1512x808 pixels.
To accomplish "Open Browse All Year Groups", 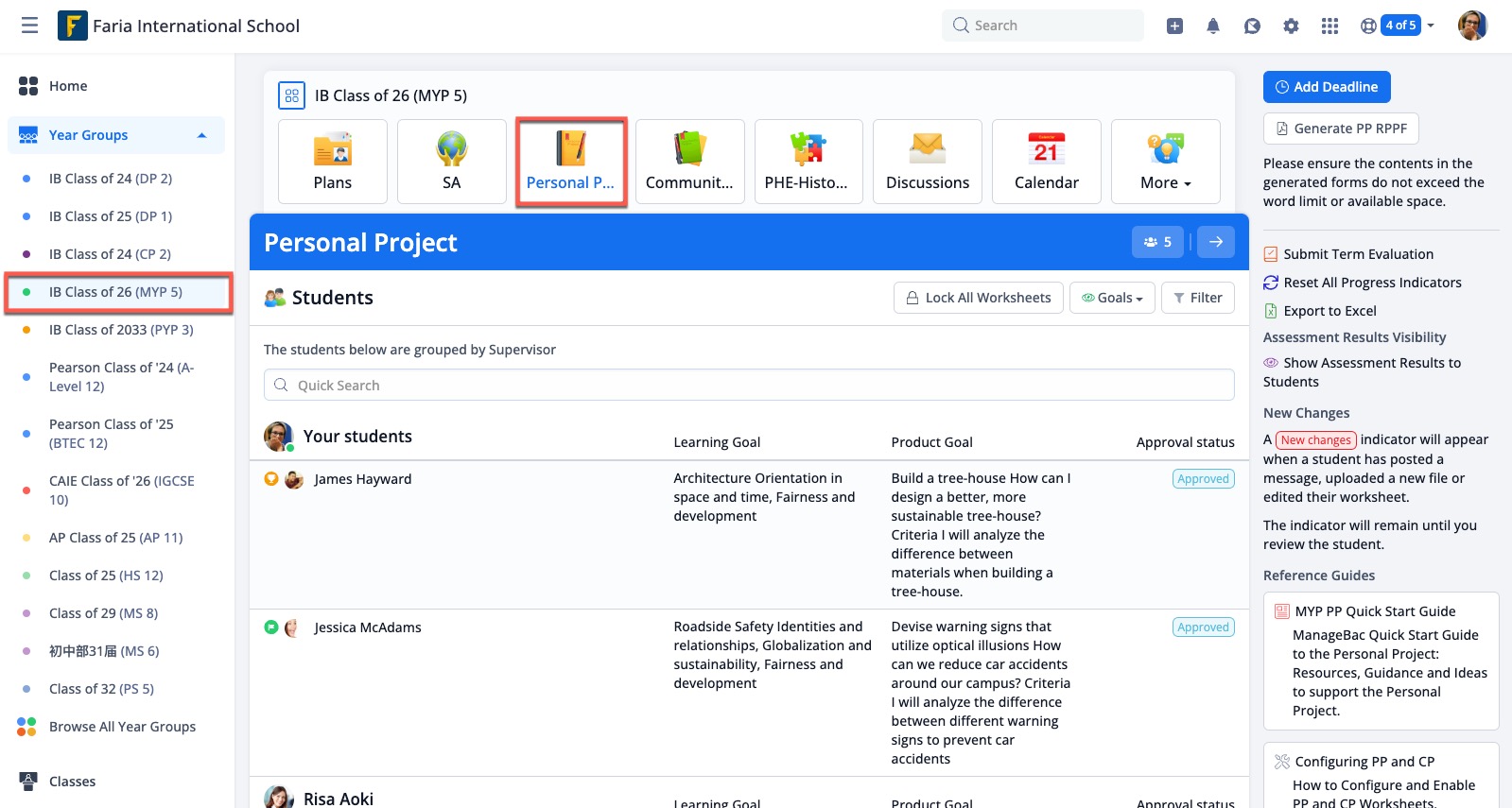I will tap(122, 727).
